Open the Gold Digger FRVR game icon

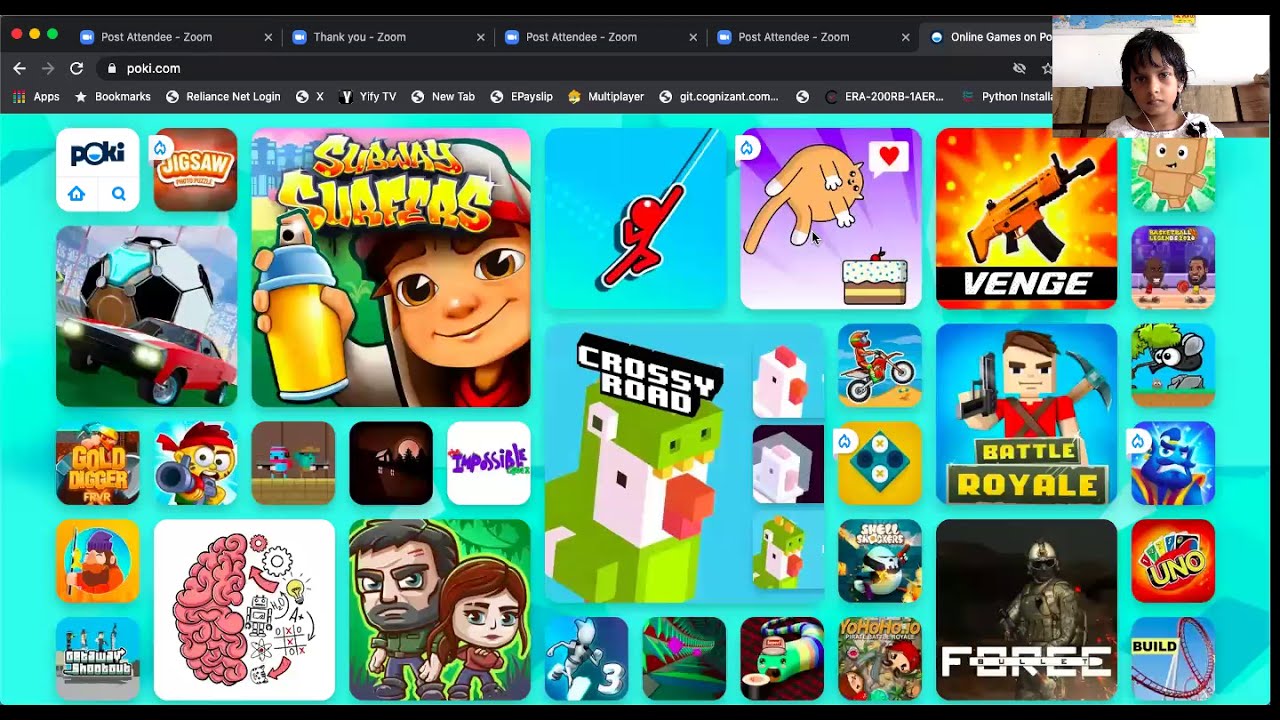[x=98, y=463]
